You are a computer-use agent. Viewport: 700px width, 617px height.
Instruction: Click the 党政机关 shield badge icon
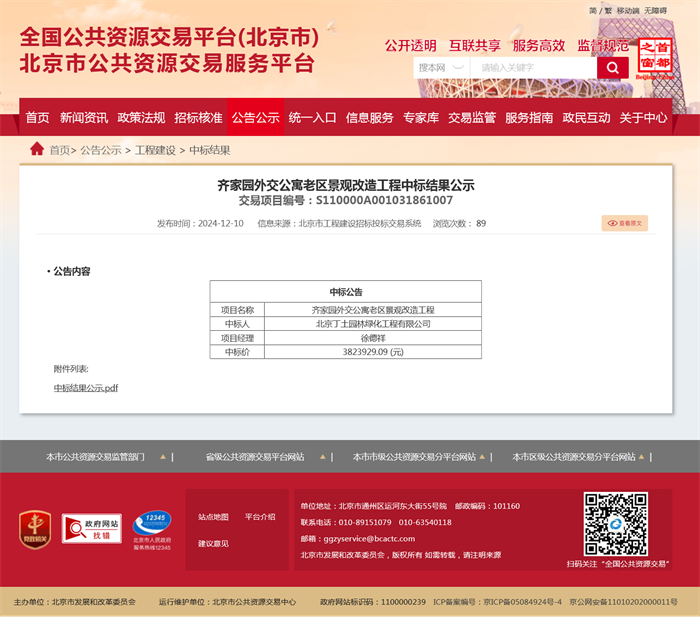35,529
